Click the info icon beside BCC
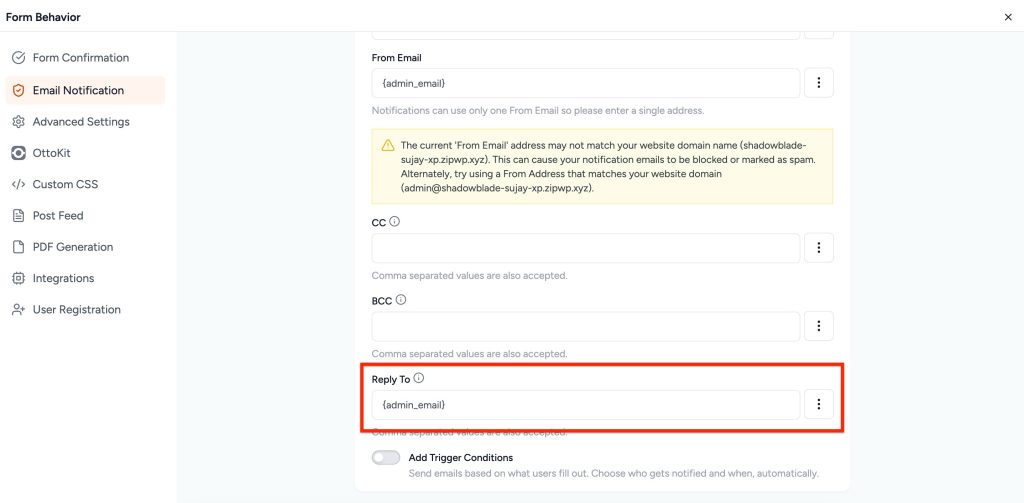This screenshot has height=503, width=1024. point(401,299)
